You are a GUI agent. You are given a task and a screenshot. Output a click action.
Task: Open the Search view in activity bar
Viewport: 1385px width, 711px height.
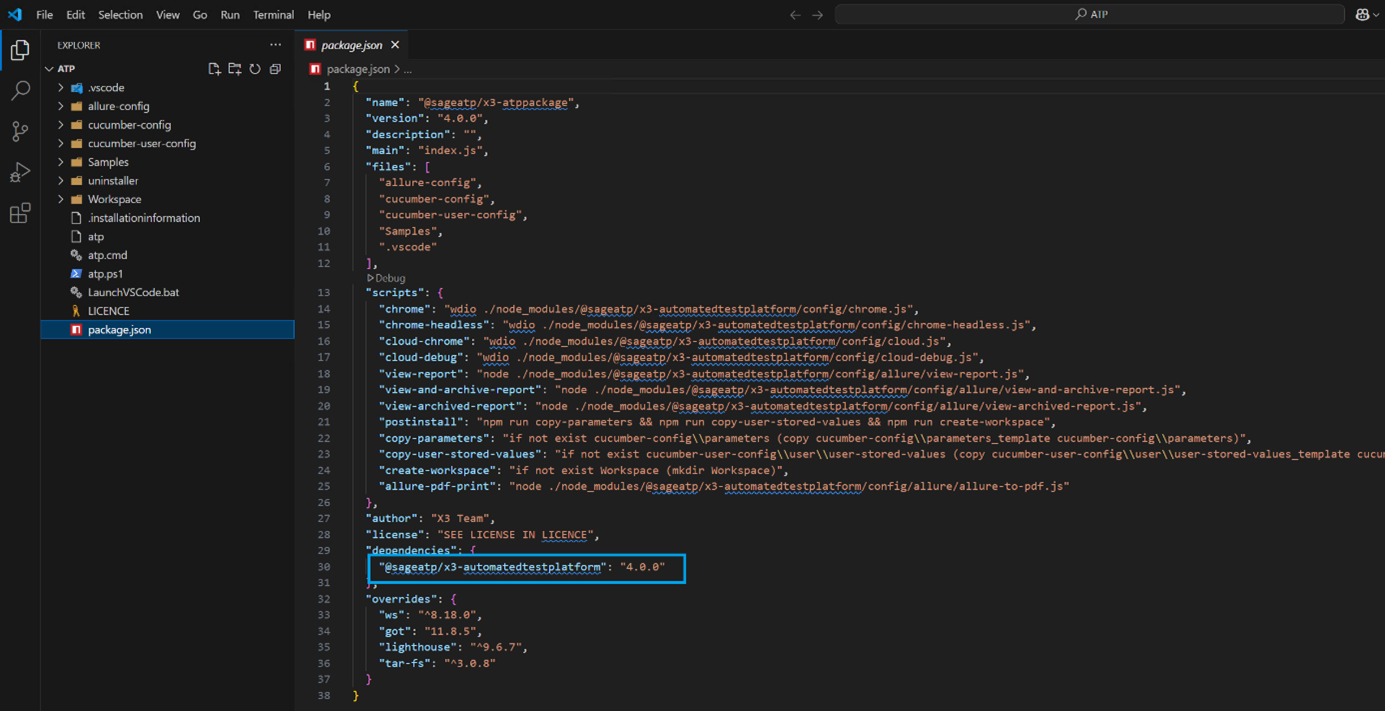(20, 91)
